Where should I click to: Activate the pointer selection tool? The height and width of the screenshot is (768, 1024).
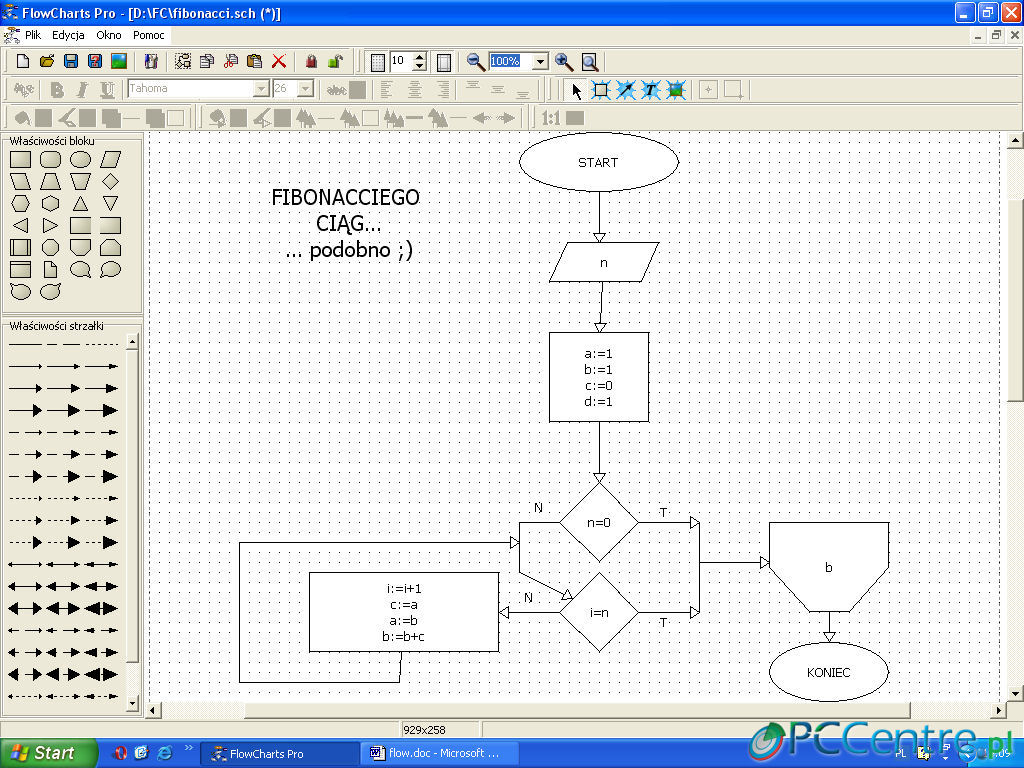click(576, 90)
